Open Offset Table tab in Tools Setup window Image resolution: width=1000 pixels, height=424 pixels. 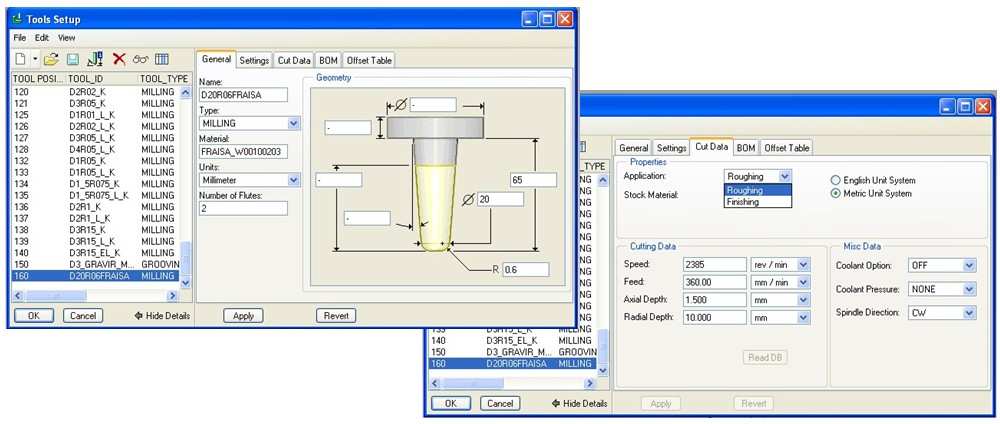[369, 61]
